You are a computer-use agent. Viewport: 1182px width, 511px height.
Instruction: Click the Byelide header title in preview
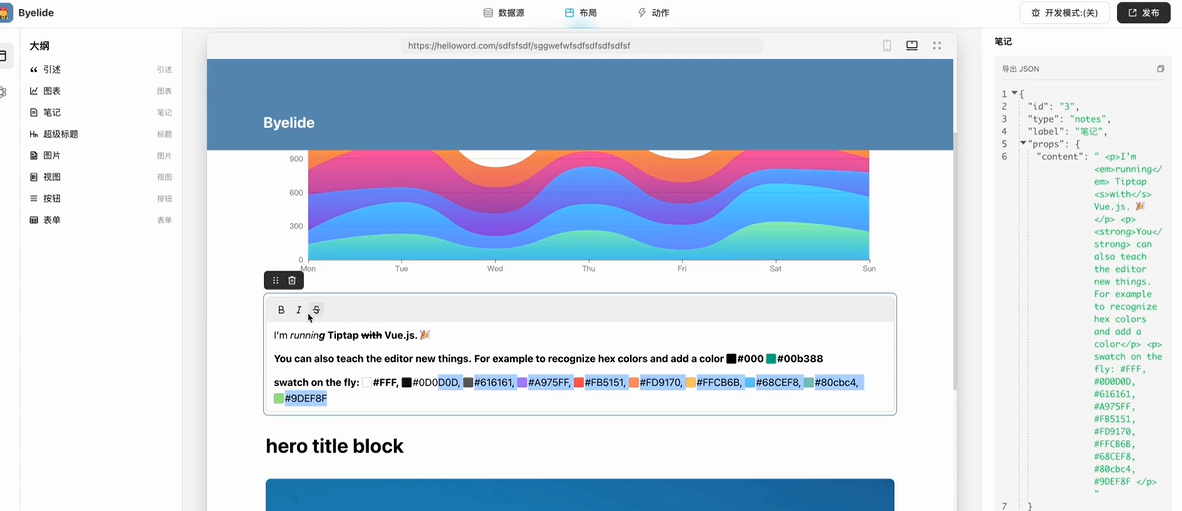tap(289, 123)
